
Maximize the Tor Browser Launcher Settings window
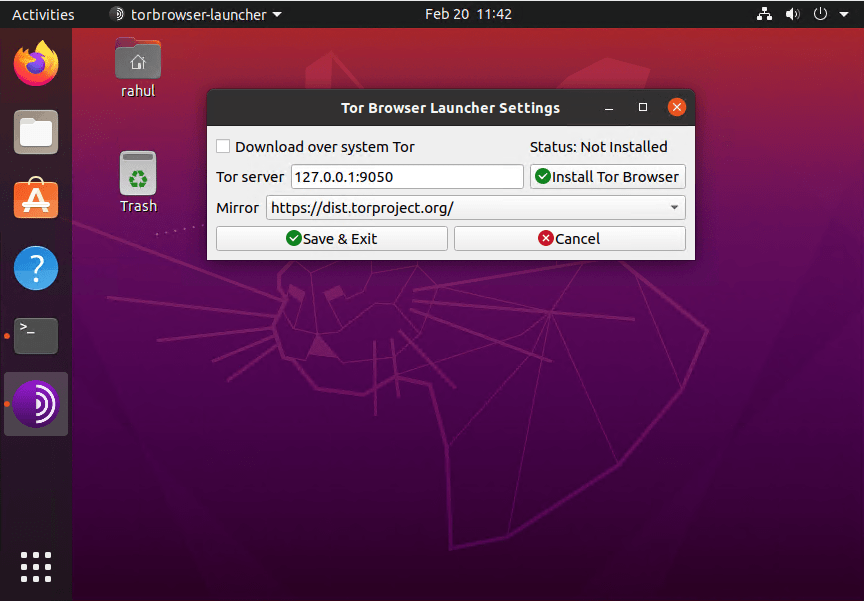pyautogui.click(x=642, y=107)
